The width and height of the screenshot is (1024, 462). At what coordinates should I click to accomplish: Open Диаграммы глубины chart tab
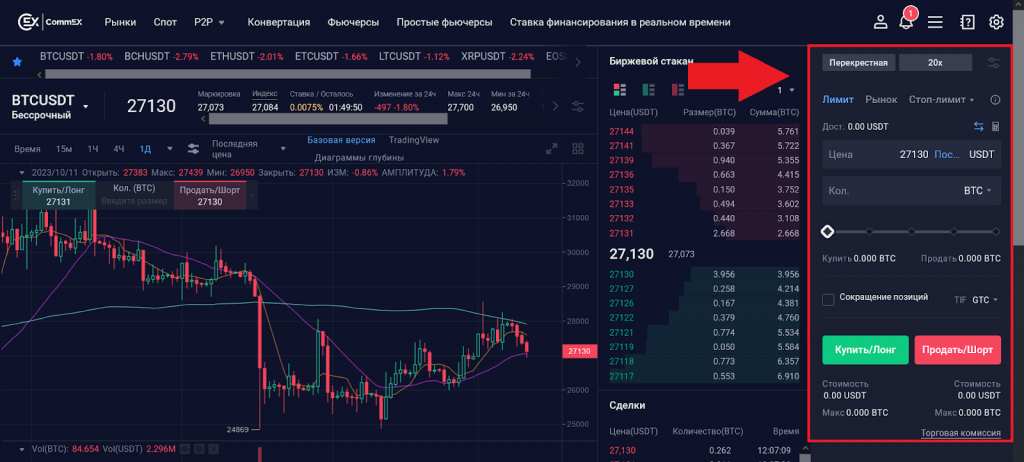tap(359, 157)
